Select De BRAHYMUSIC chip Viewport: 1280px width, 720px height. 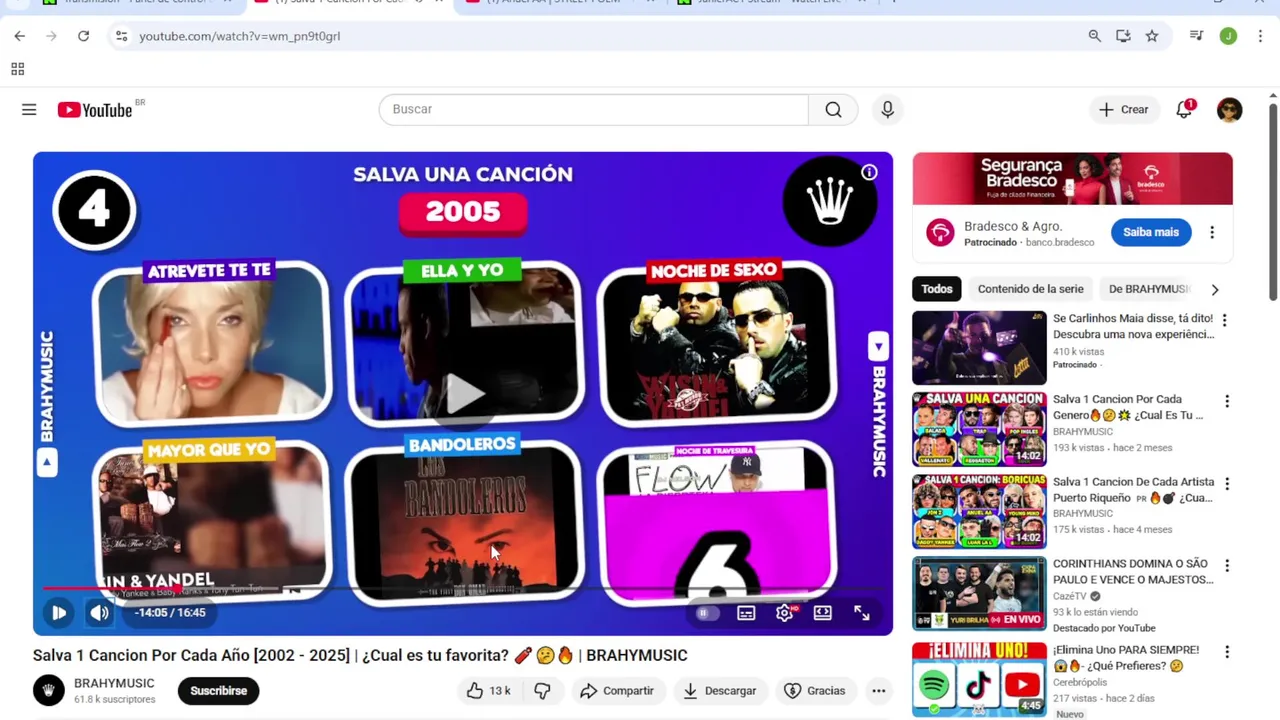(1148, 289)
